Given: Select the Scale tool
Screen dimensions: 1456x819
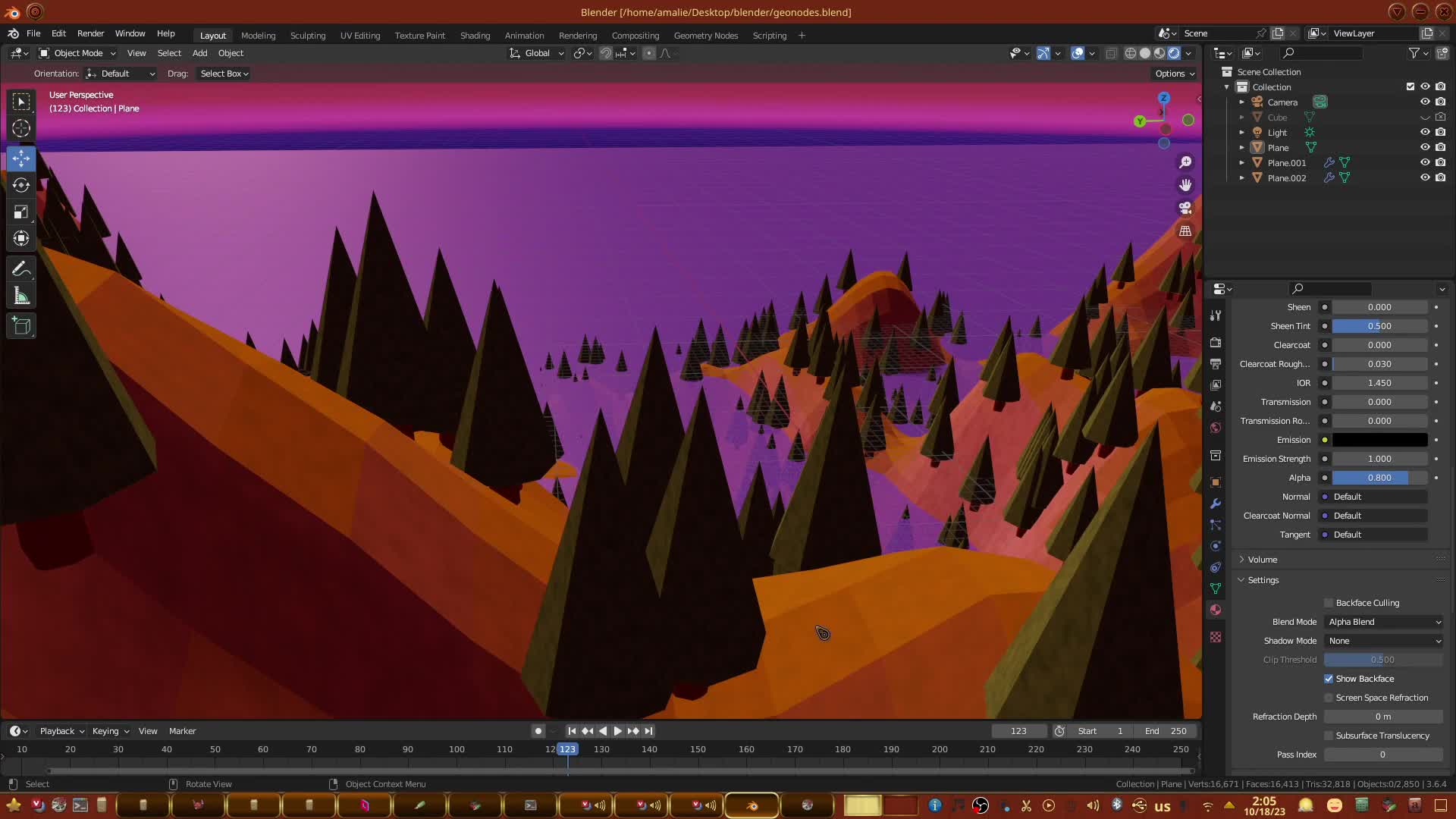Looking at the screenshot, I should [21, 212].
